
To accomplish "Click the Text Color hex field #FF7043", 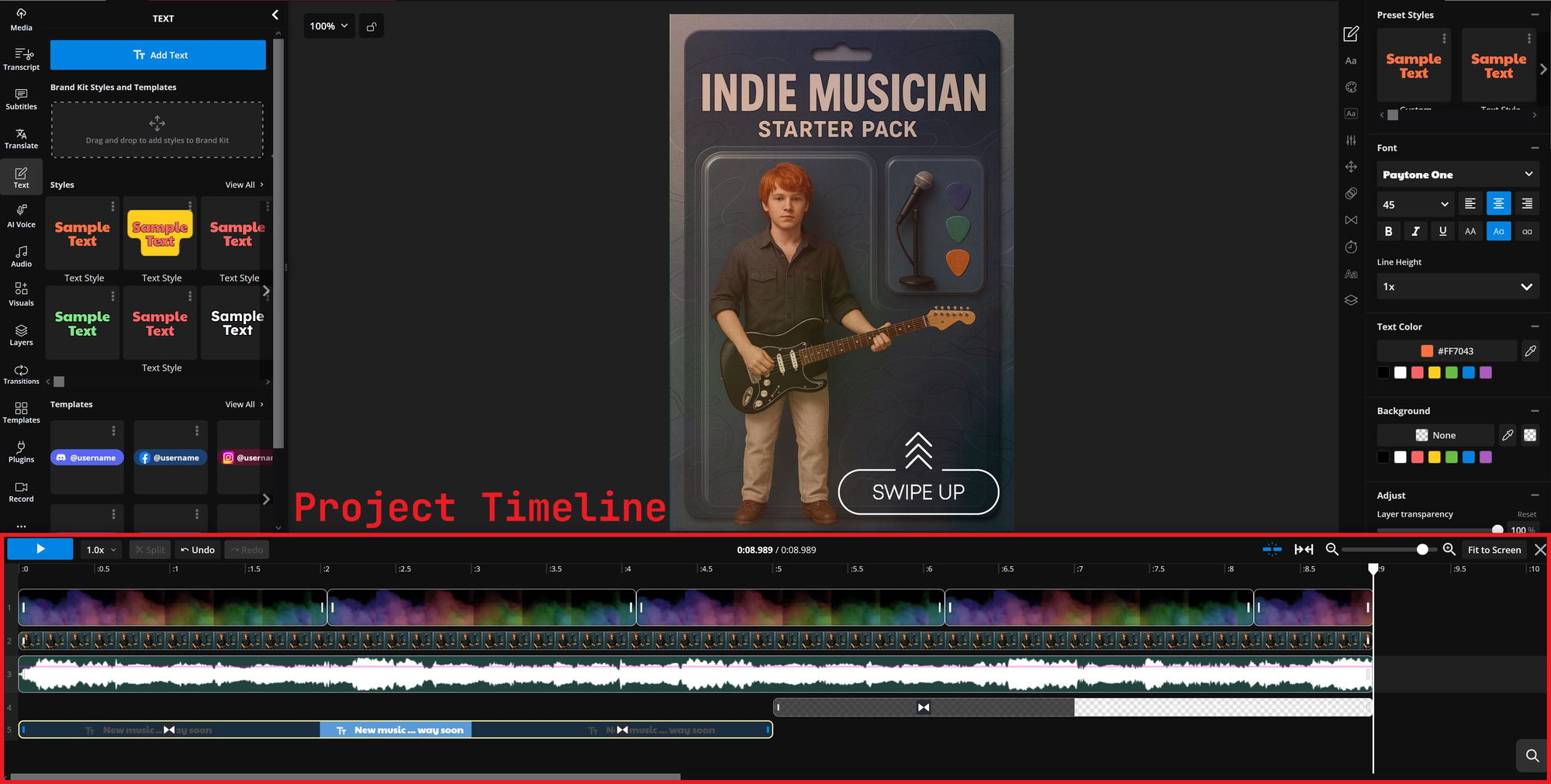I will click(x=1447, y=351).
